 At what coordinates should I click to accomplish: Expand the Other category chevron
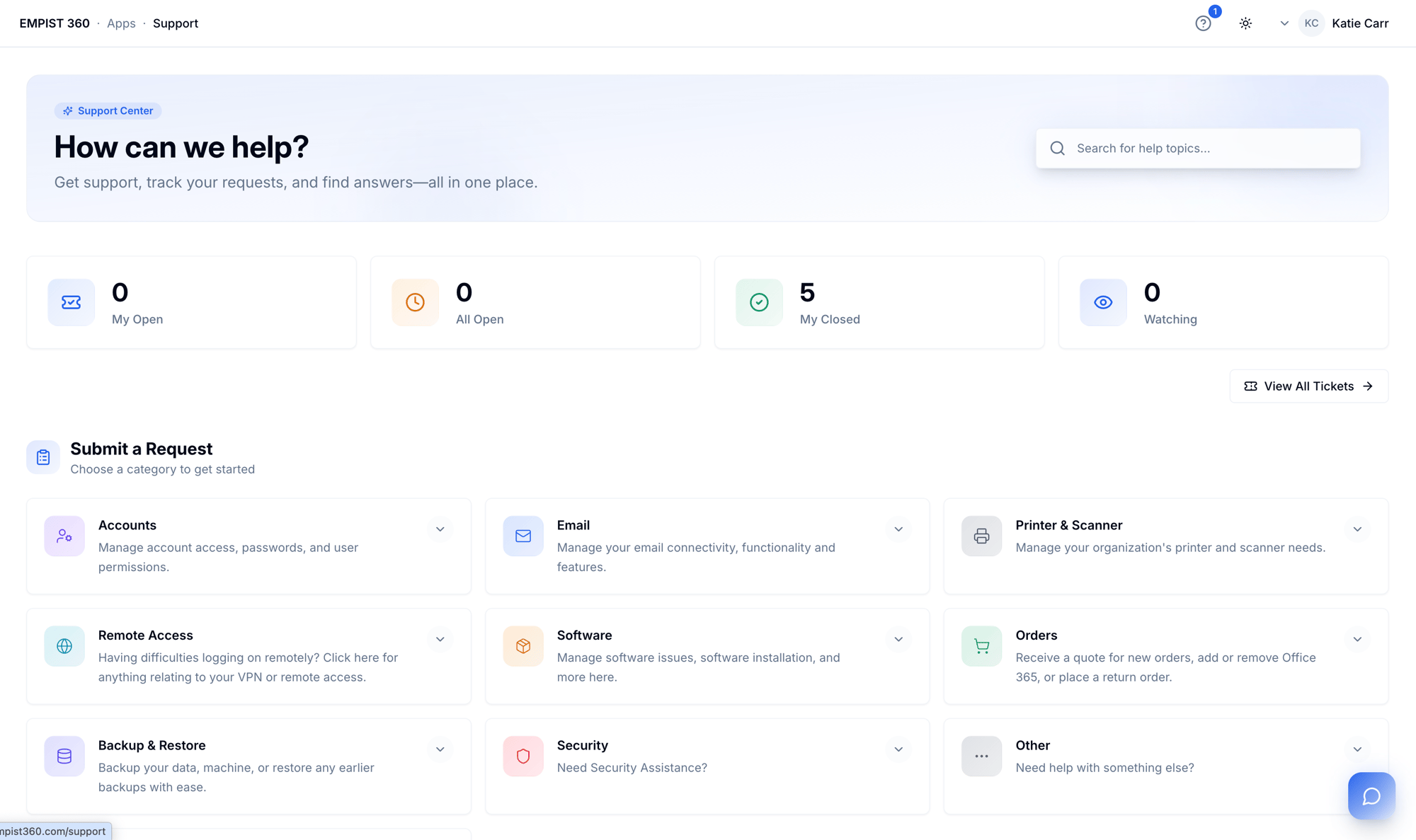tap(1357, 749)
